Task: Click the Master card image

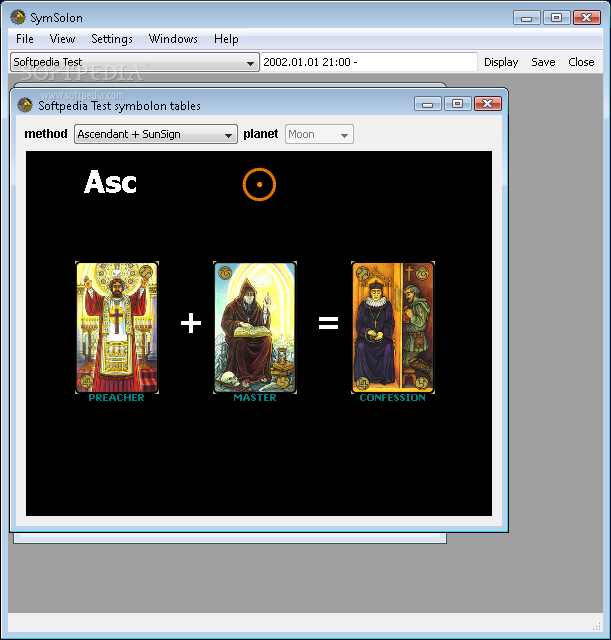Action: pos(255,327)
